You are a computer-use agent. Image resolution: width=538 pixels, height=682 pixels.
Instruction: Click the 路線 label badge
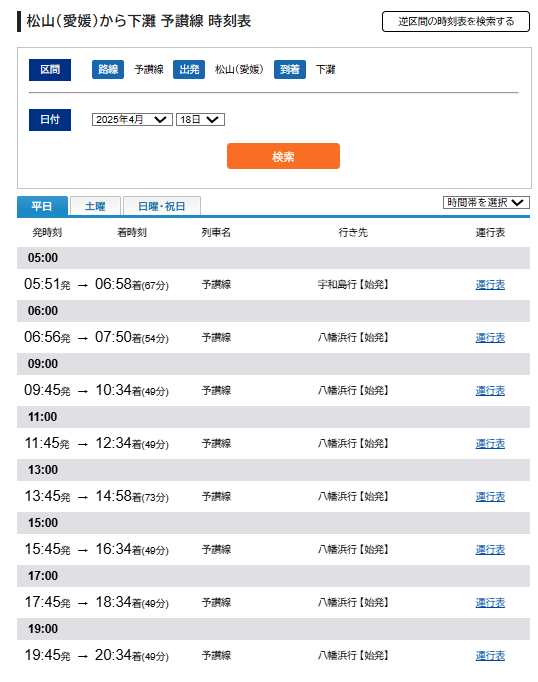pyautogui.click(x=108, y=70)
